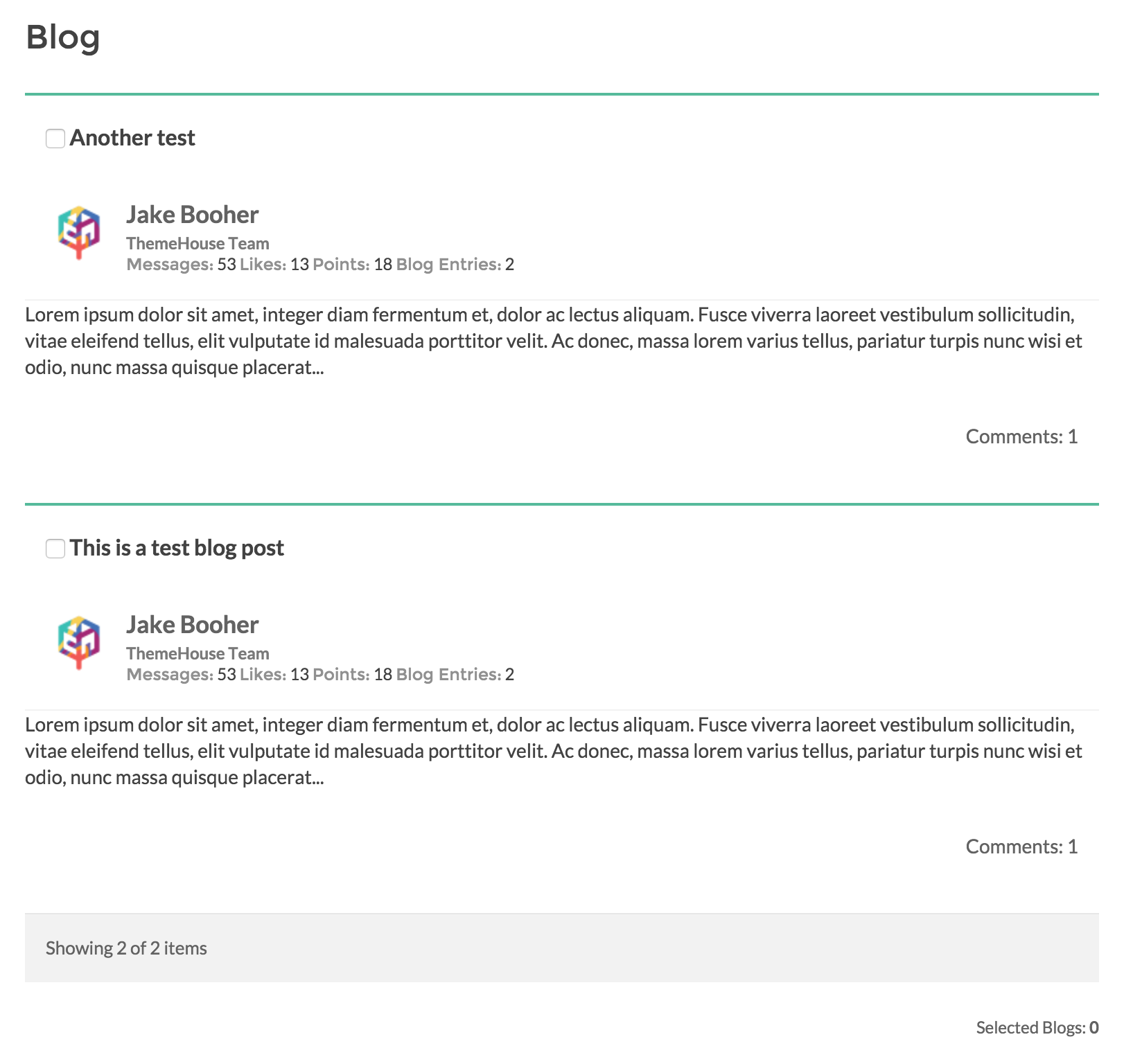Tick the checkbox beside Another test

[55, 139]
